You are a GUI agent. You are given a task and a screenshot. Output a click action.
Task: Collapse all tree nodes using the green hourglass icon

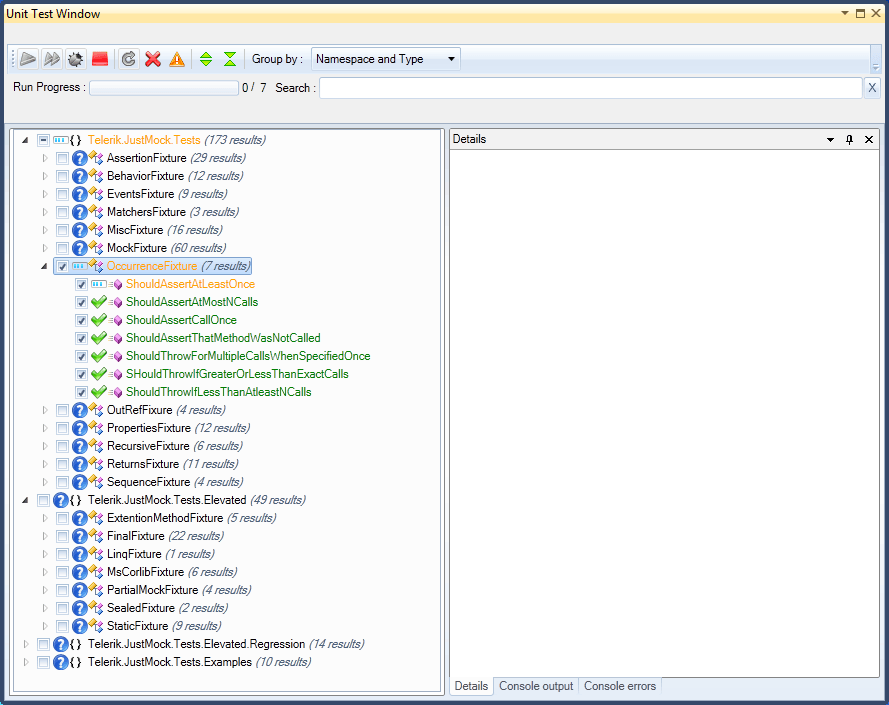[x=230, y=59]
